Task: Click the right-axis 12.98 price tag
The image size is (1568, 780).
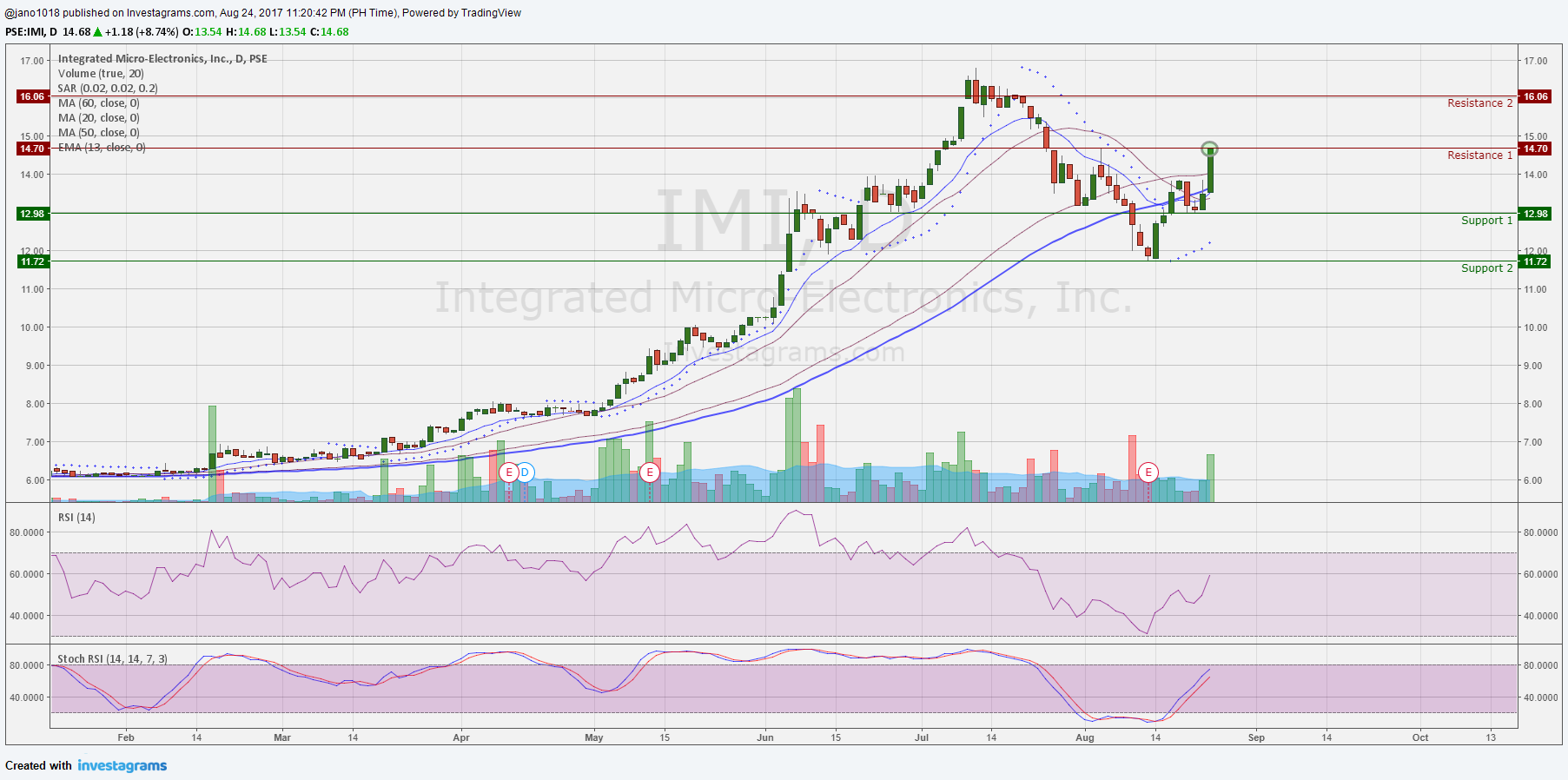Action: tap(1535, 214)
